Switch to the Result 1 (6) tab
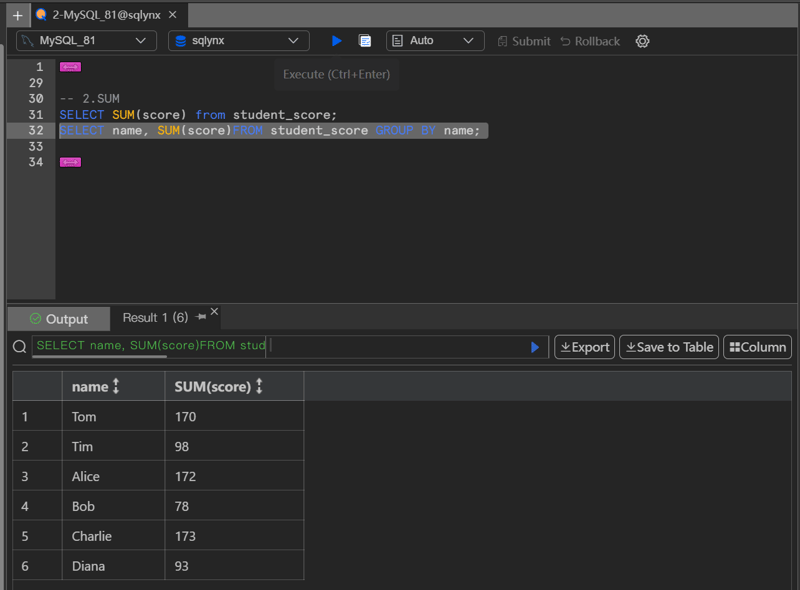 pyautogui.click(x=155, y=317)
